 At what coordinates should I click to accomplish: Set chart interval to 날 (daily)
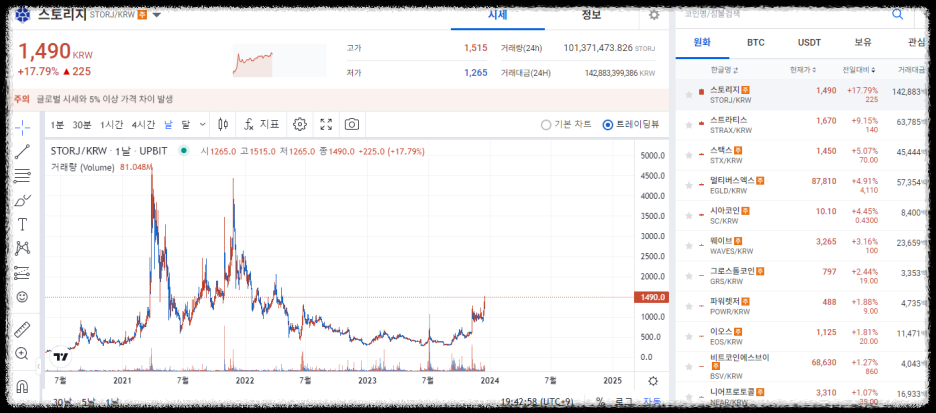[x=168, y=125]
